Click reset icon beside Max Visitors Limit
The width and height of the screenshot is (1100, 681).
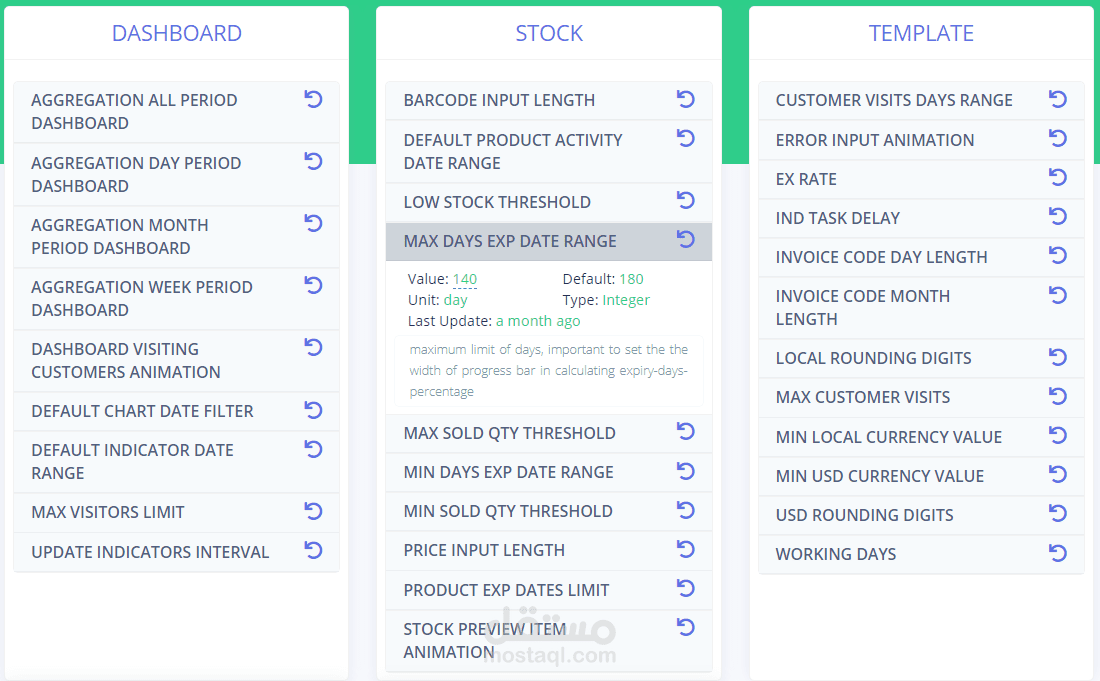click(x=313, y=511)
